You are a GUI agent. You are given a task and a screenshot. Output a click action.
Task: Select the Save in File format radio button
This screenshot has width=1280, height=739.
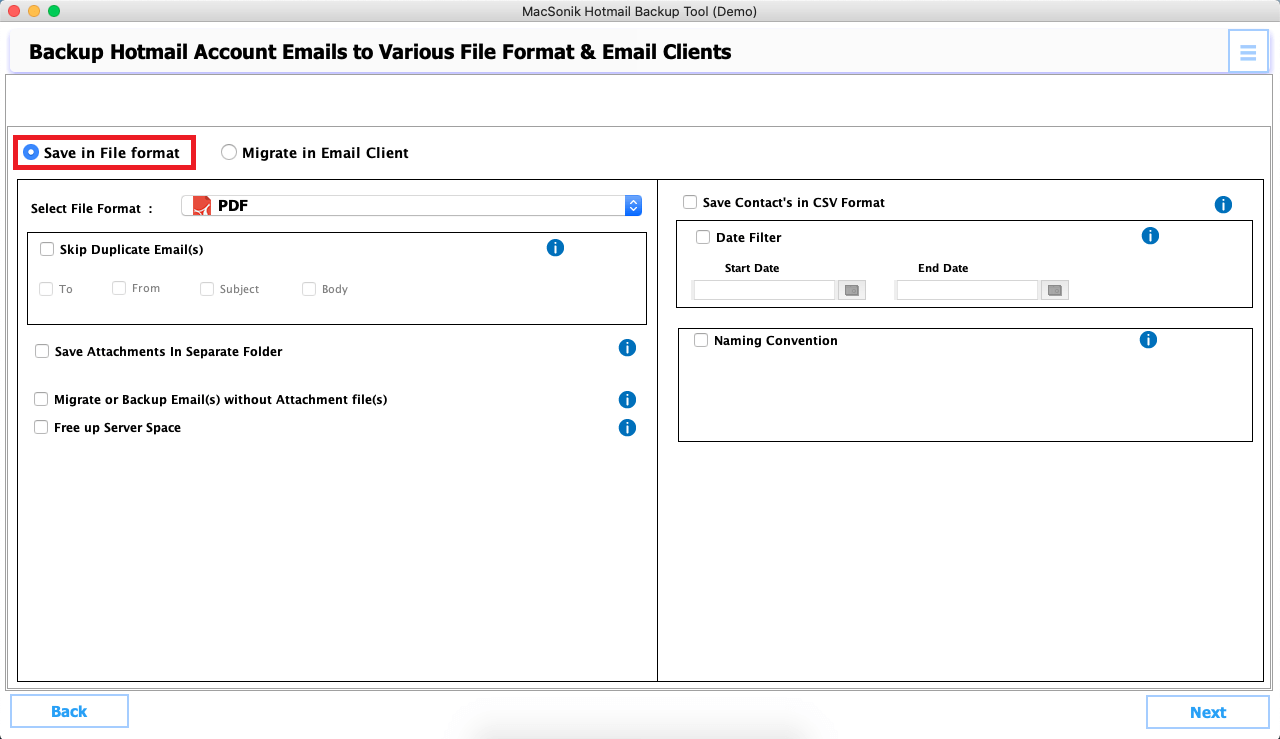[x=31, y=153]
